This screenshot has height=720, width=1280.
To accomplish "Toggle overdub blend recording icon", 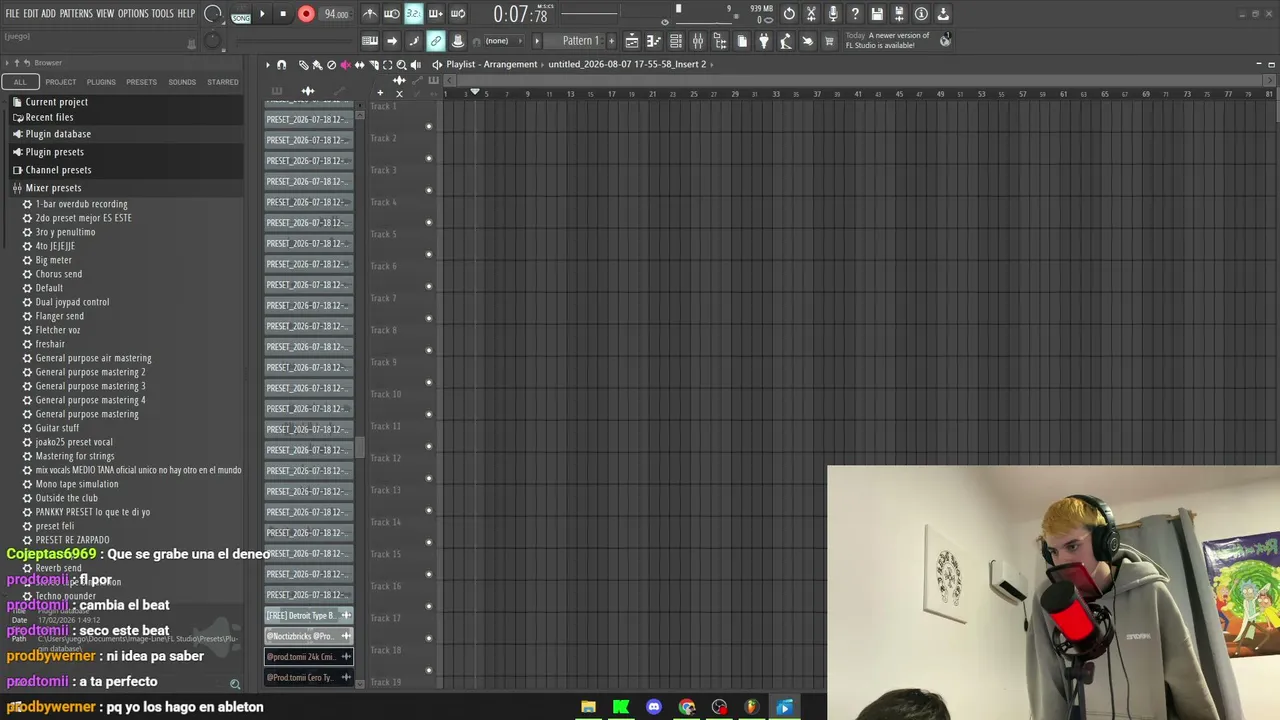I will pos(435,14).
